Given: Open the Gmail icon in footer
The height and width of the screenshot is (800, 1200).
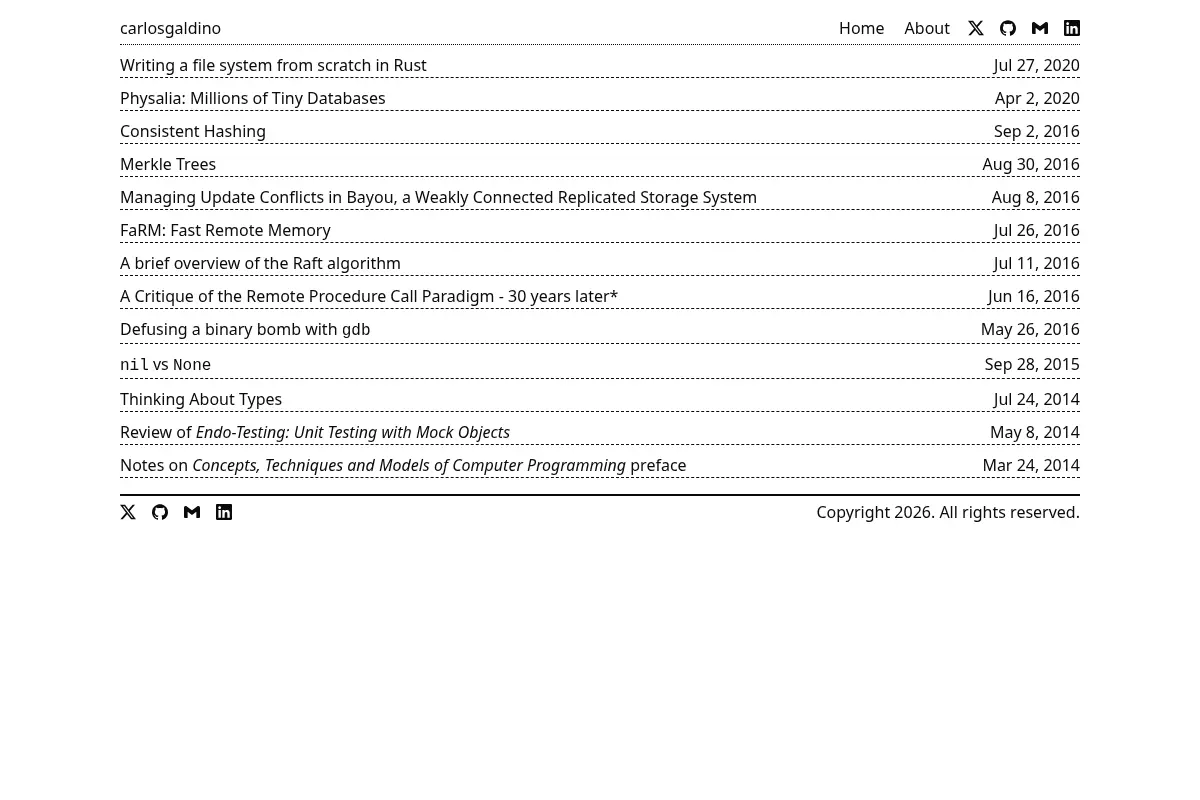Looking at the screenshot, I should (x=192, y=512).
